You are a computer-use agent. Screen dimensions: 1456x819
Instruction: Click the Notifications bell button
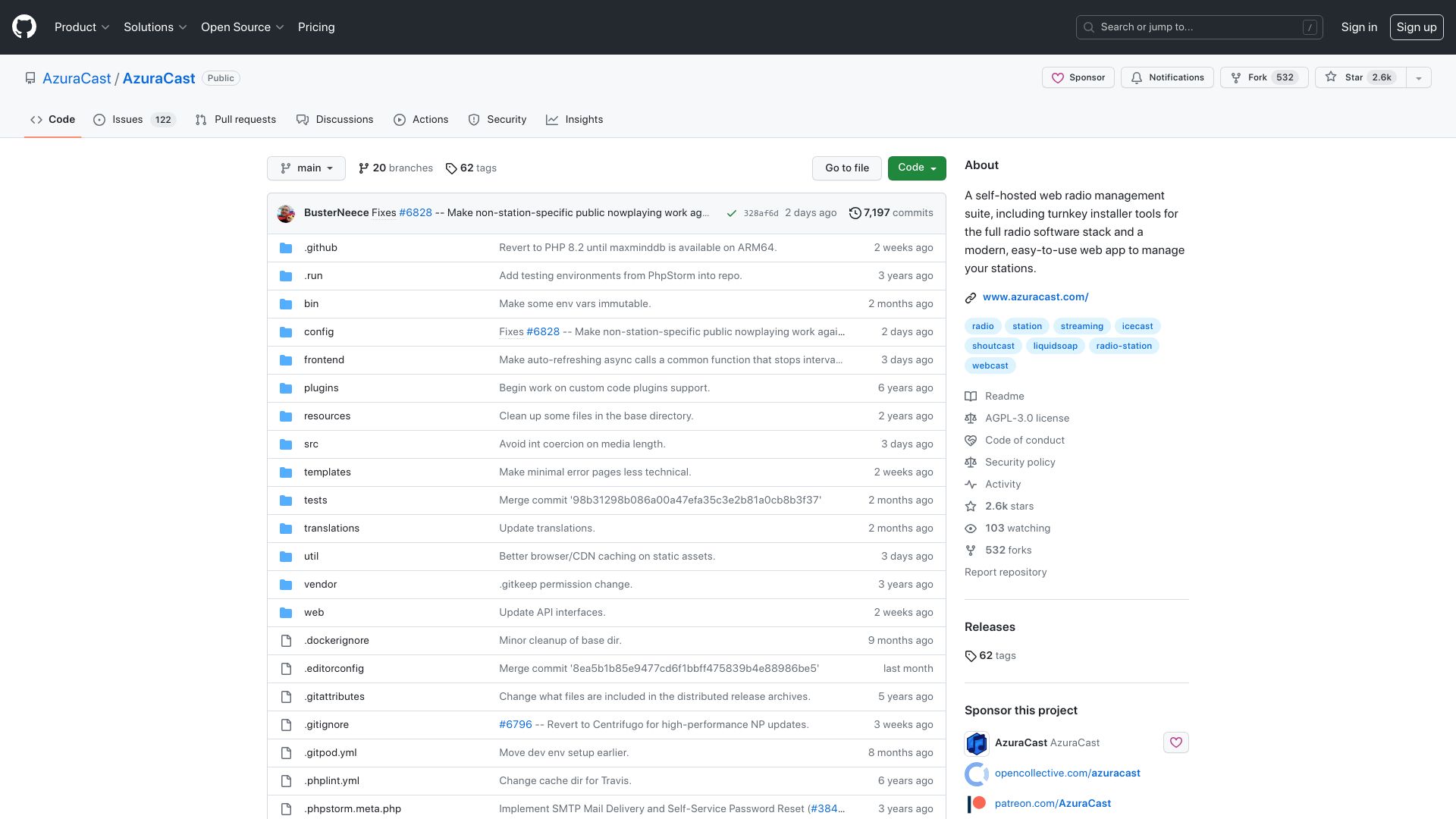click(1167, 77)
